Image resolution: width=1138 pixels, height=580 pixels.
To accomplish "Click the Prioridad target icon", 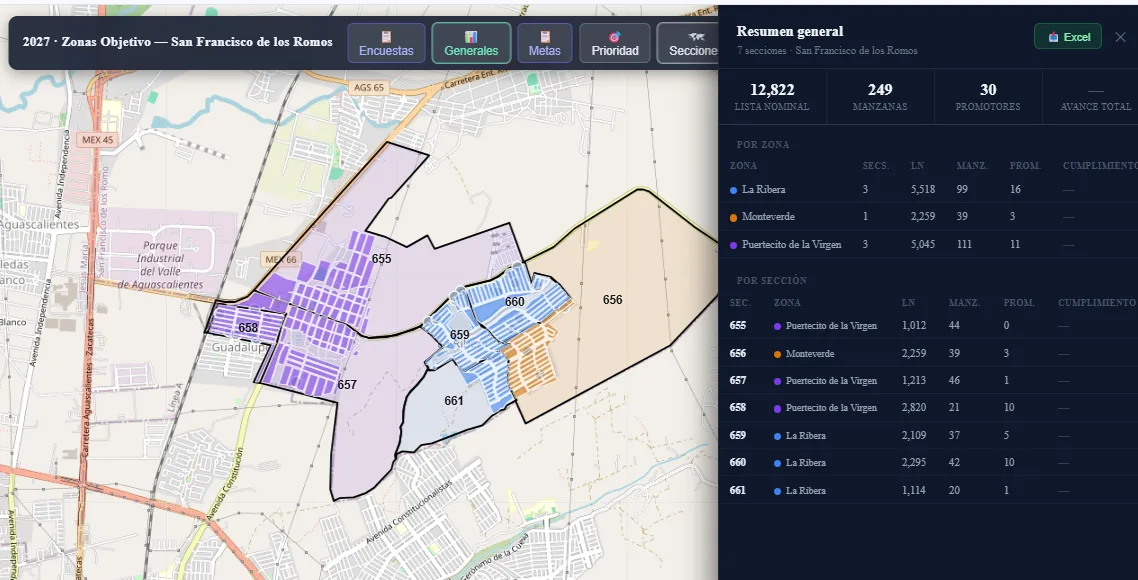I will click(615, 36).
